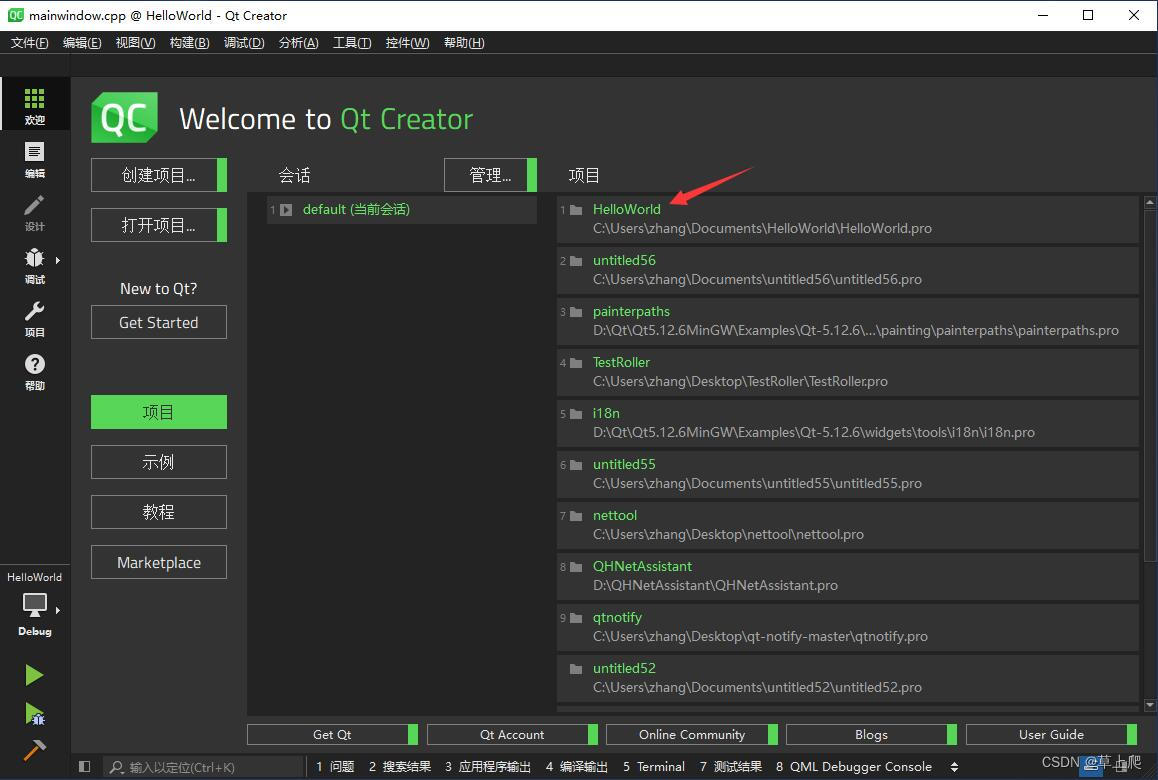Image resolution: width=1158 pixels, height=780 pixels.
Task: Open the 工具(T) menu
Action: click(352, 43)
